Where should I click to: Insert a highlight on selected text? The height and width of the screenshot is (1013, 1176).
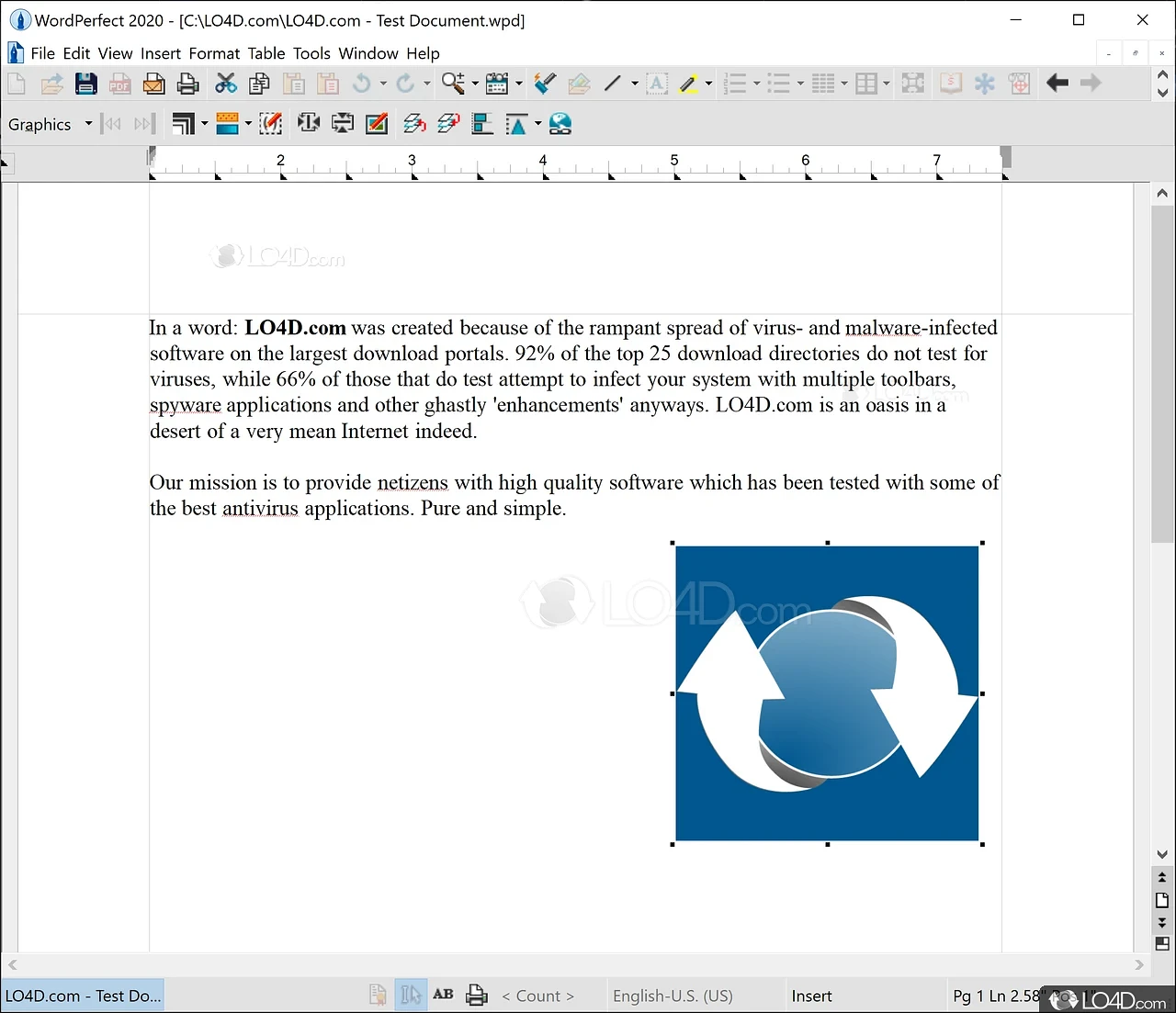click(689, 84)
